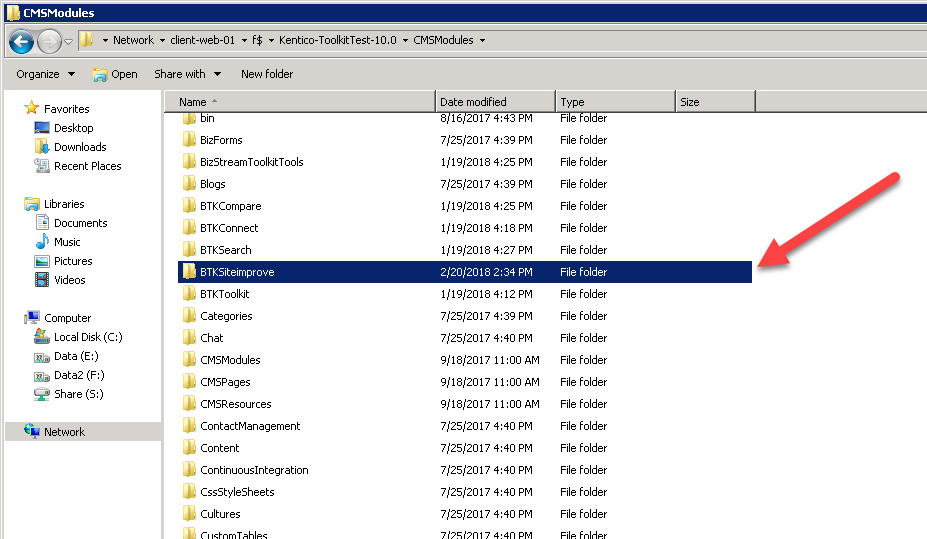
Task: Open dropdown arrow after f$ breadcrumb
Action: [271, 40]
